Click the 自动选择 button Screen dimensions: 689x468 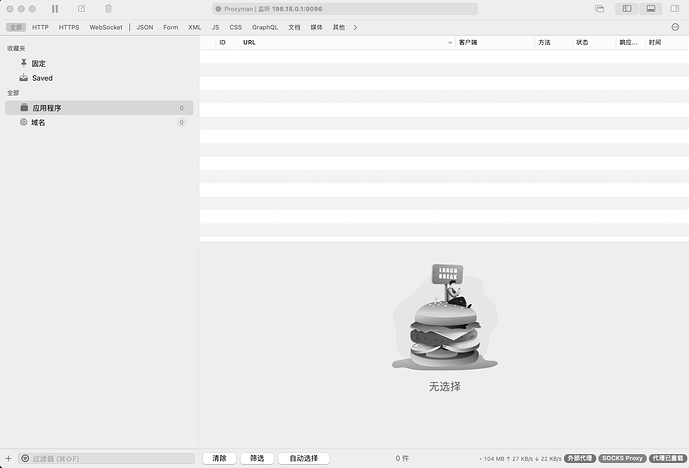point(304,458)
